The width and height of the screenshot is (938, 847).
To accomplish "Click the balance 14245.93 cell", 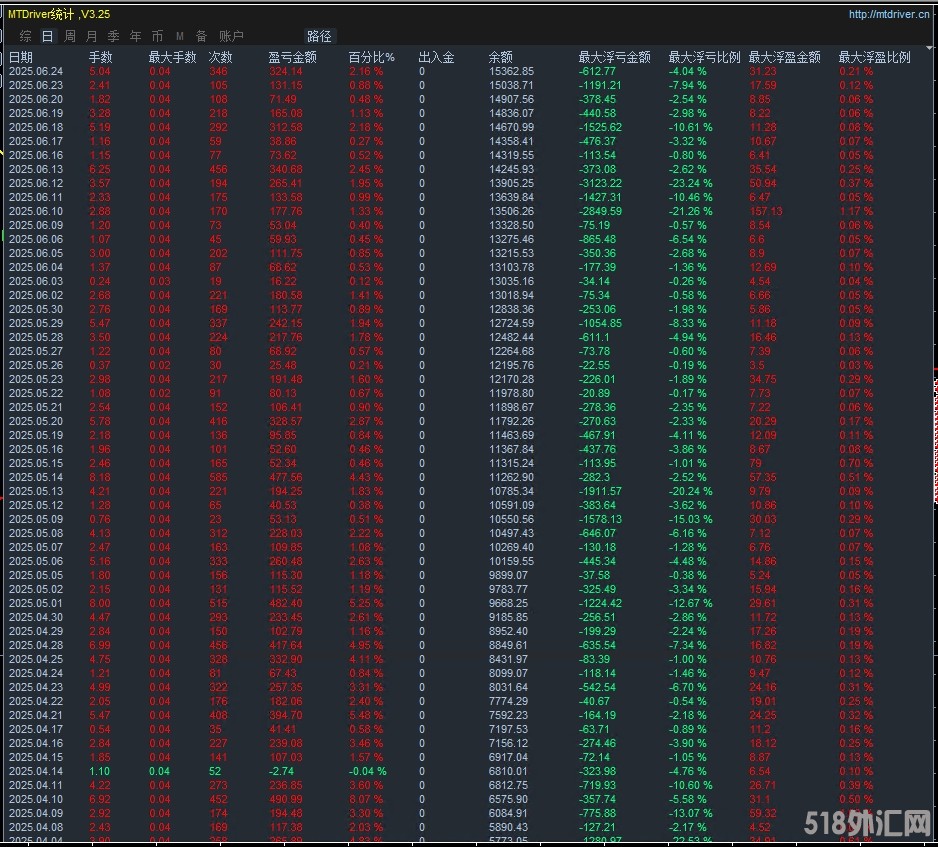I will point(511,169).
